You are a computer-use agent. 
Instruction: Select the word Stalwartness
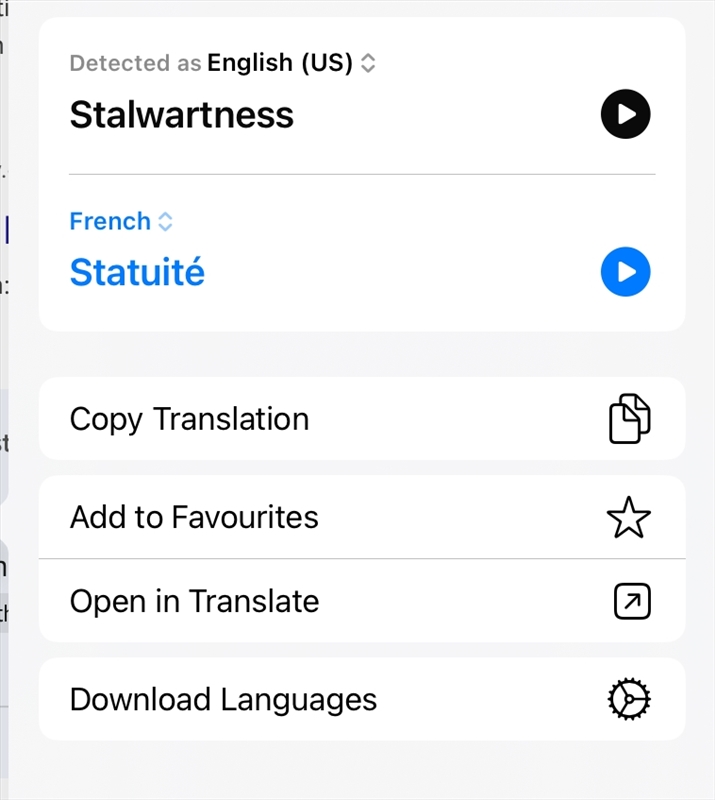pyautogui.click(x=181, y=114)
